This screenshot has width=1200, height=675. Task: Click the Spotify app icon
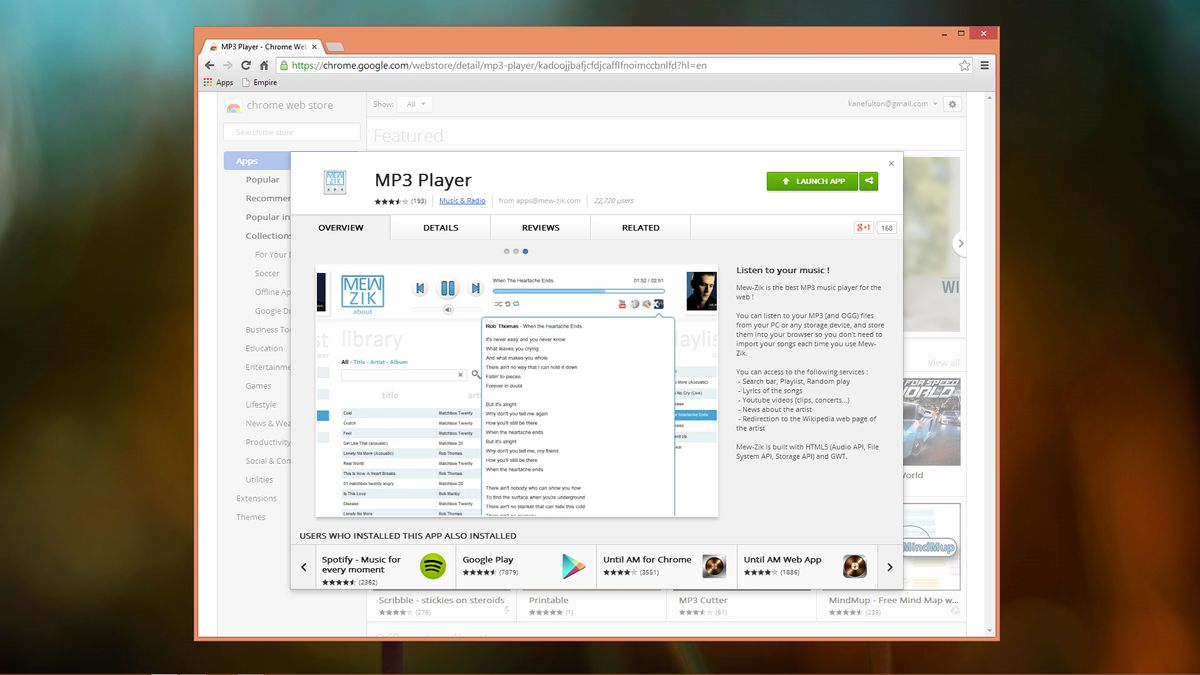tap(432, 566)
